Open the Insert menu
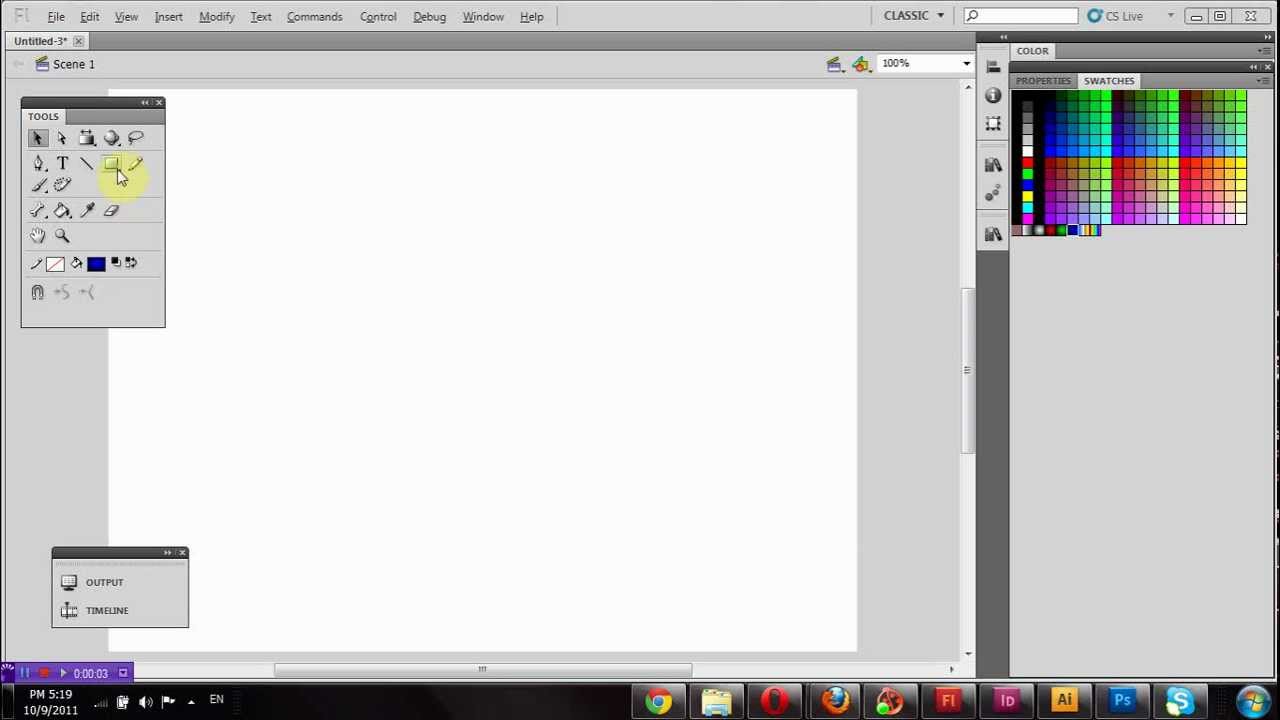Screen dimensions: 1280x720 pyautogui.click(x=168, y=17)
